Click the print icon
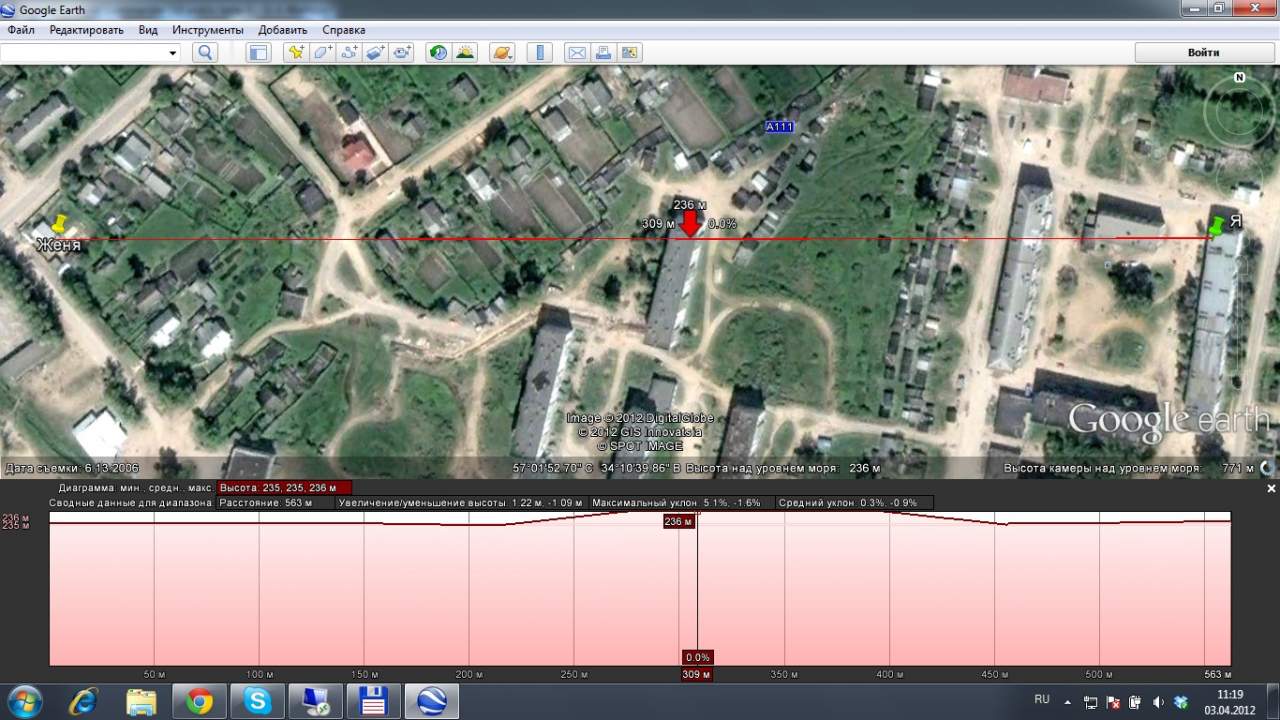Image resolution: width=1280 pixels, height=720 pixels. click(603, 53)
